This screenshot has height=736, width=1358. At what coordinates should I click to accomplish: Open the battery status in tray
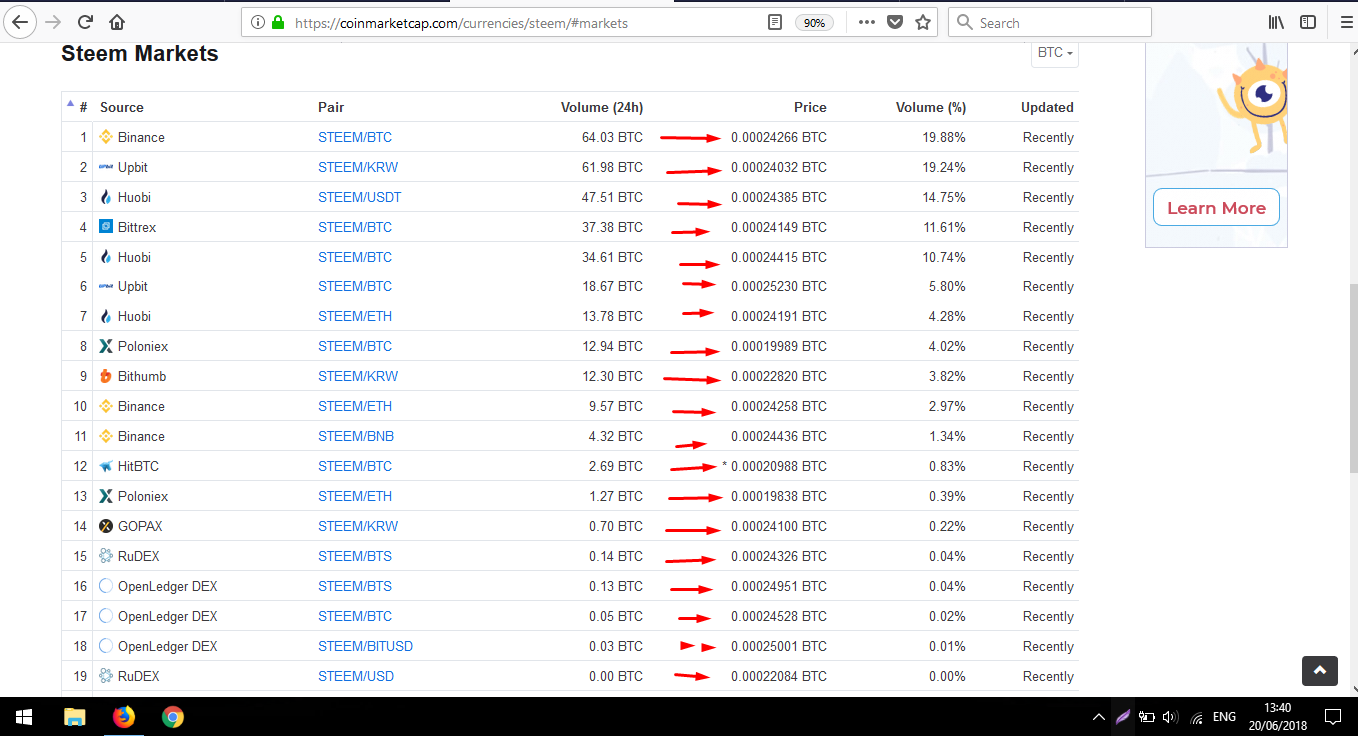pyautogui.click(x=1147, y=717)
